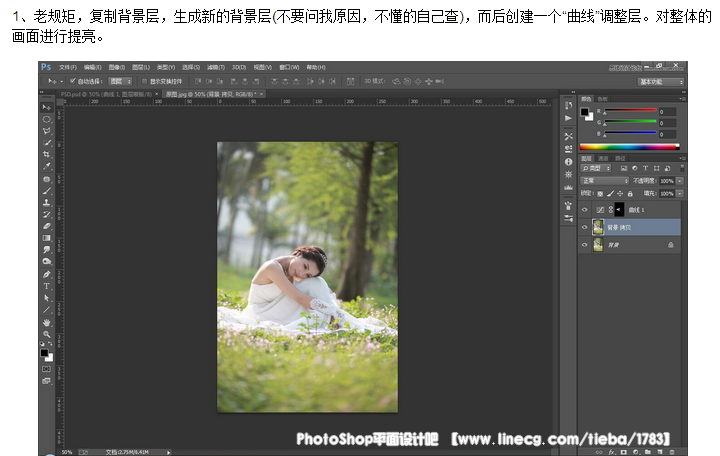Screen dimensions: 720x456
Task: Toggle lock image pixels brush icon
Action: click(610, 194)
